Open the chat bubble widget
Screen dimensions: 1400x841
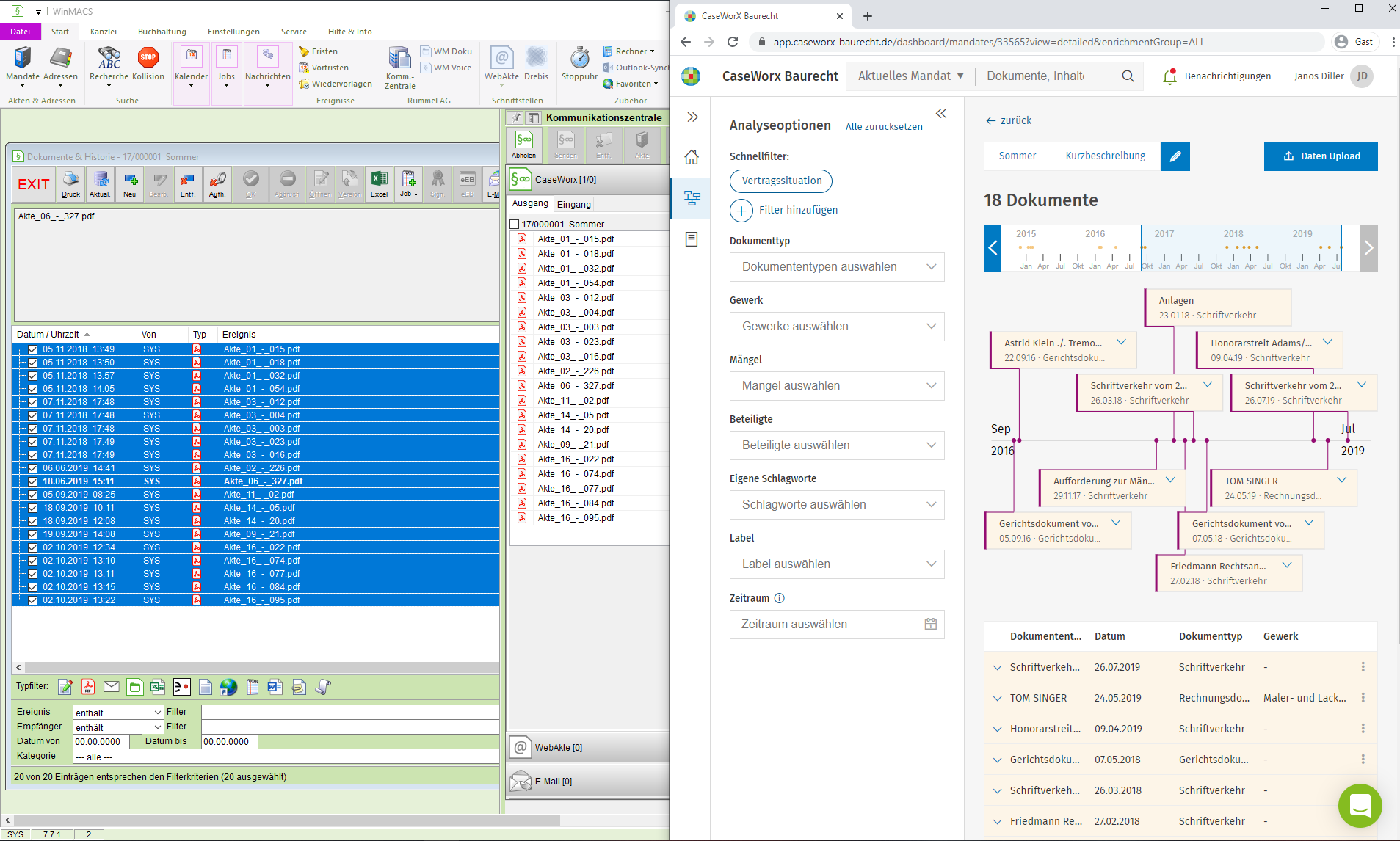(1360, 805)
